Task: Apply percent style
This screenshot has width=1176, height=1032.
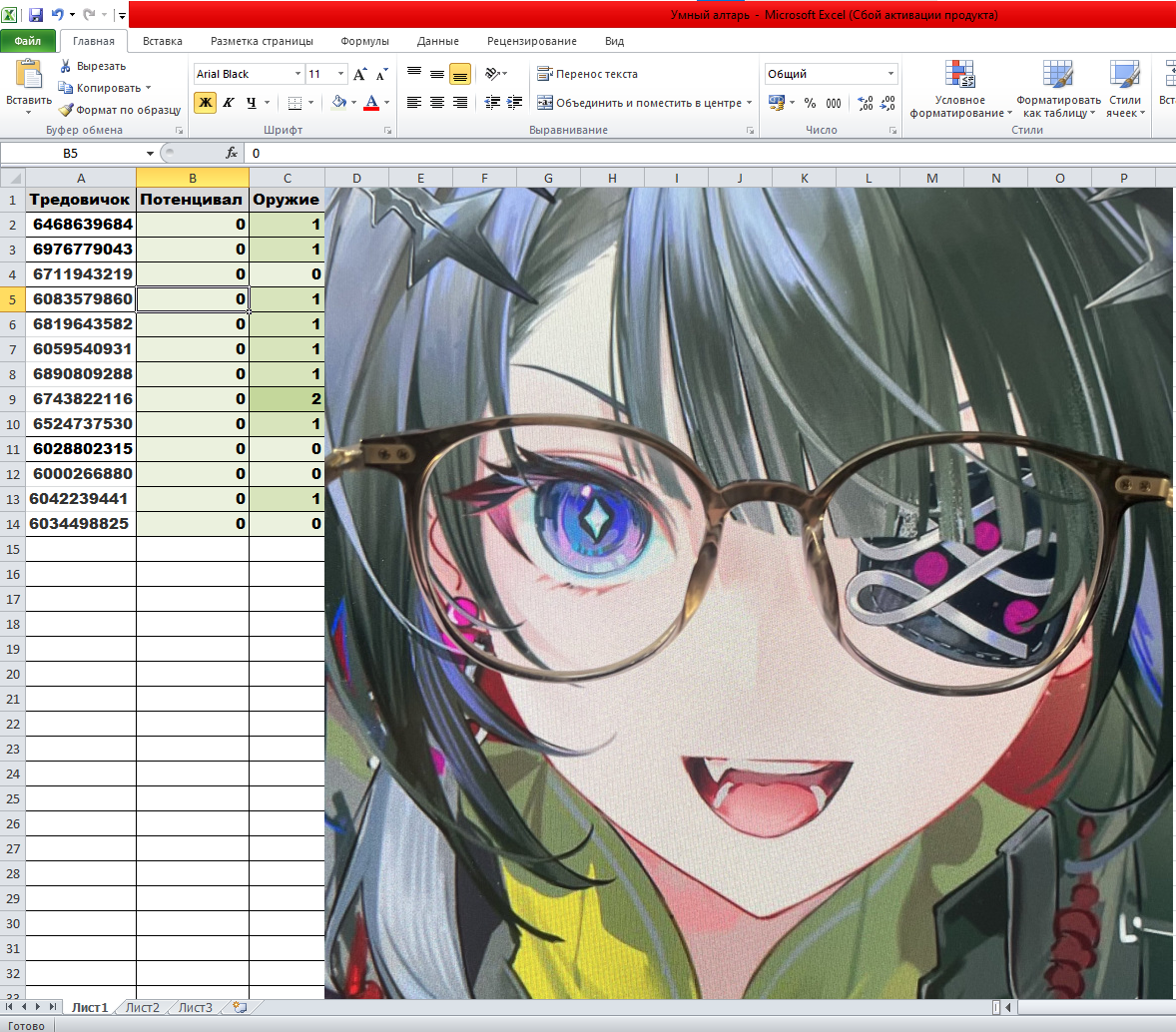Action: pos(810,103)
